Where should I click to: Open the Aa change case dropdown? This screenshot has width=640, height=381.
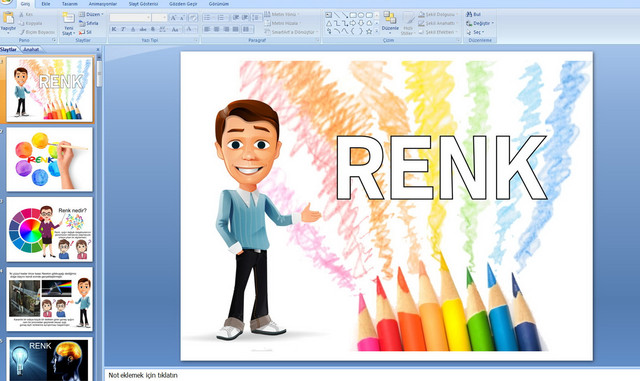[x=176, y=29]
